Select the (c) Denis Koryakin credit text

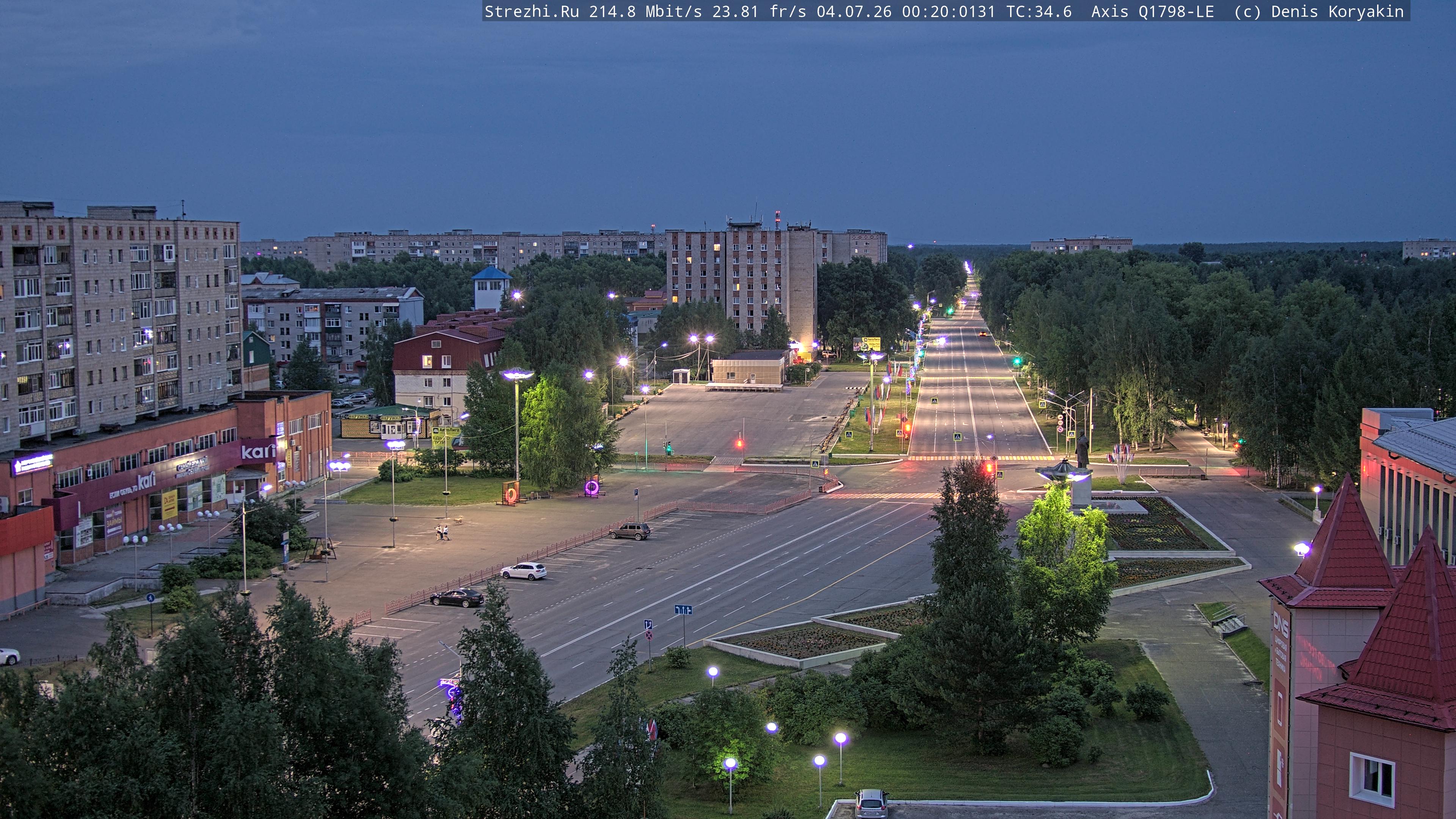click(x=1319, y=12)
